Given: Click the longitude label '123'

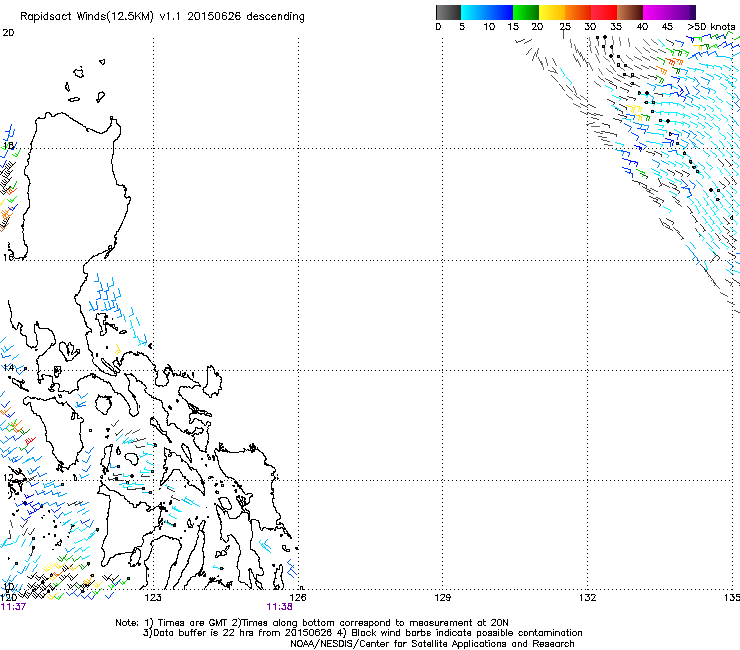Looking at the screenshot, I should pyautogui.click(x=153, y=598).
